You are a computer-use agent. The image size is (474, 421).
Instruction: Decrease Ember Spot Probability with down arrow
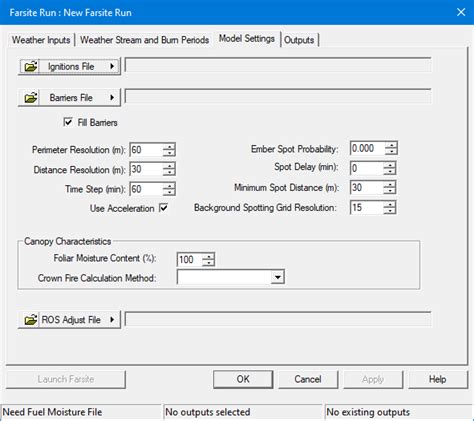[x=391, y=151]
